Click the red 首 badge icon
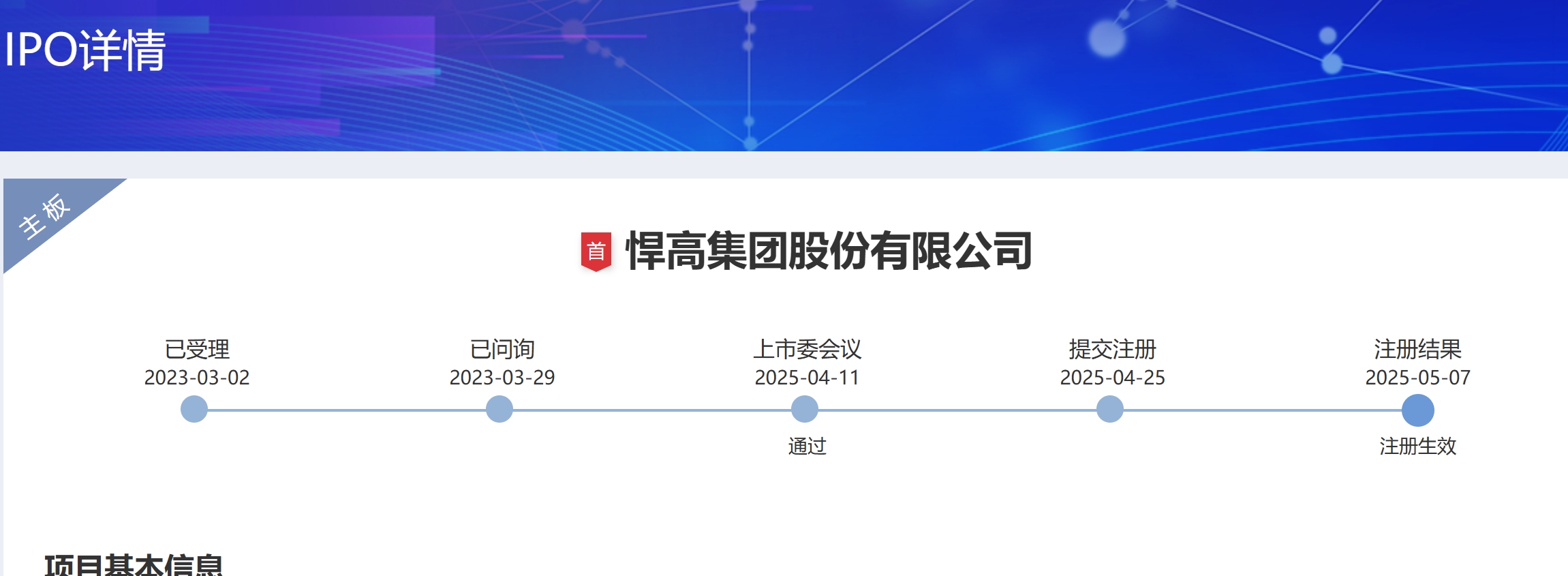The width and height of the screenshot is (1568, 576). 596,252
